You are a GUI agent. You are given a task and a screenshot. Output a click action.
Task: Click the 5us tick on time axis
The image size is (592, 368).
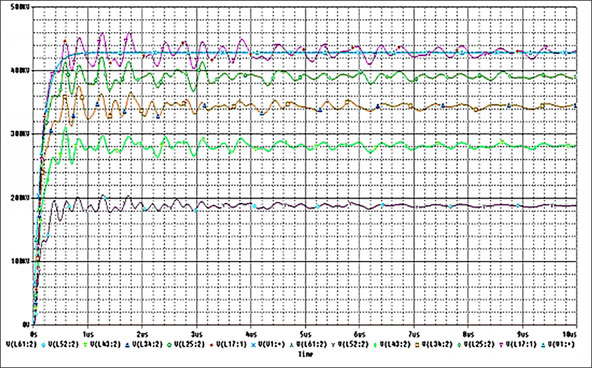[305, 335]
